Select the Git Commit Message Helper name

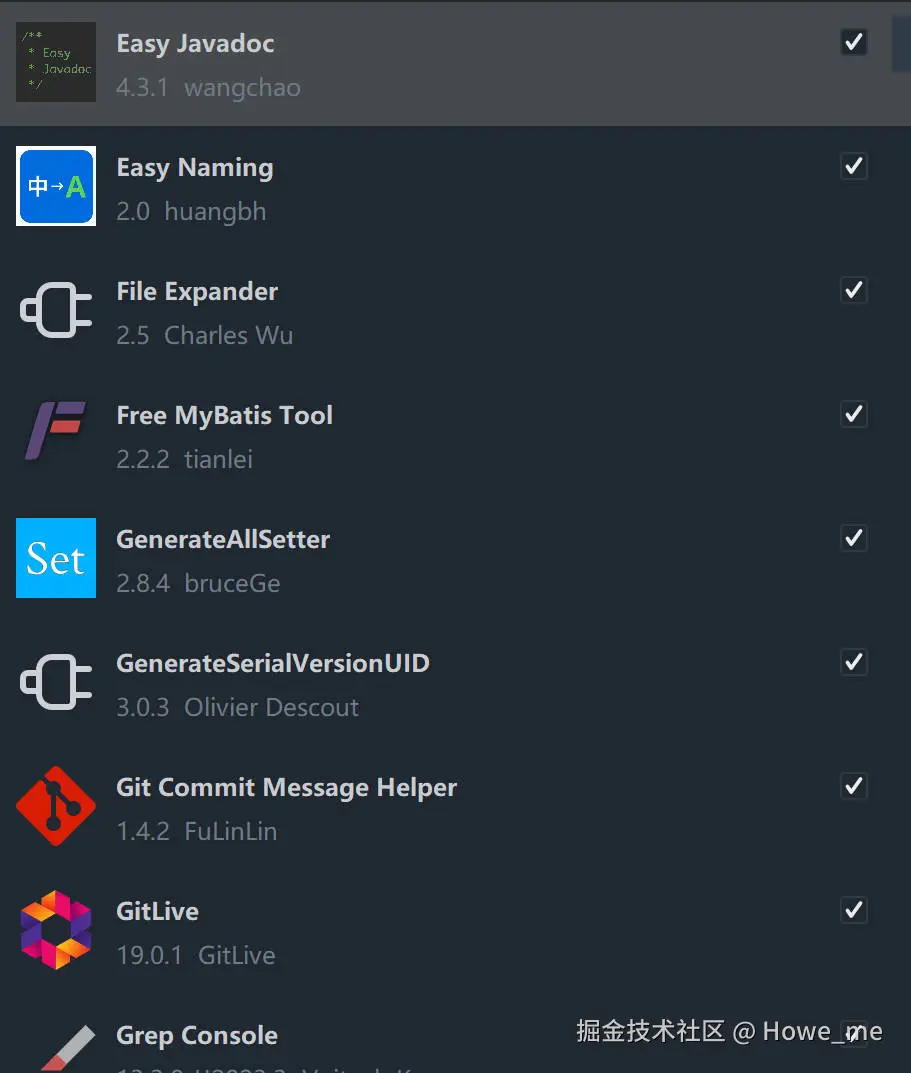286,788
